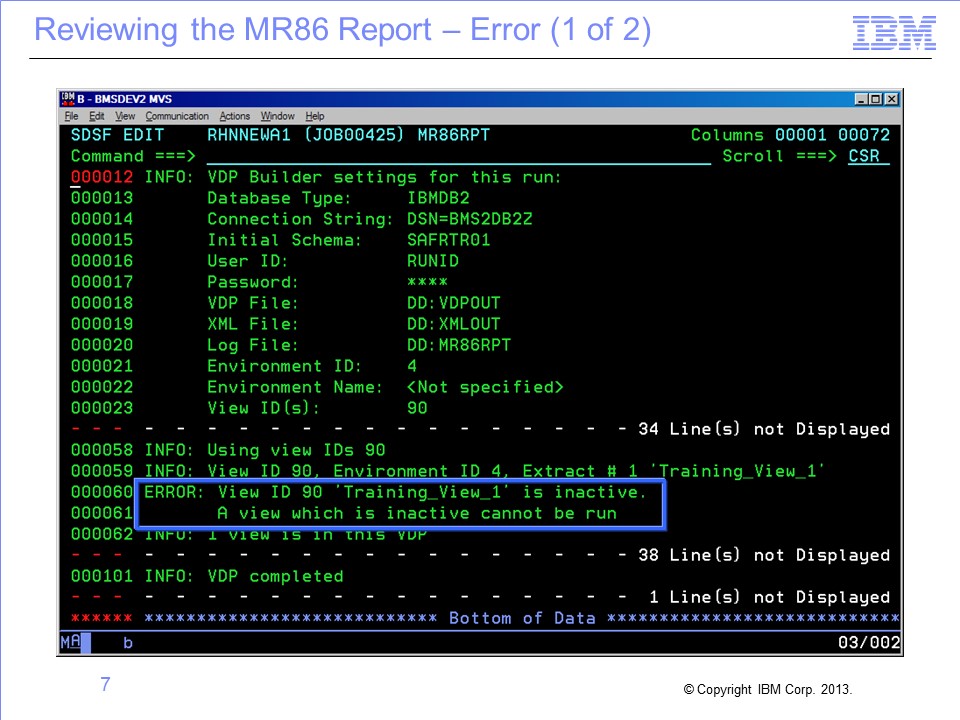Minimize the BMSDEV2 MVS window

861,99
